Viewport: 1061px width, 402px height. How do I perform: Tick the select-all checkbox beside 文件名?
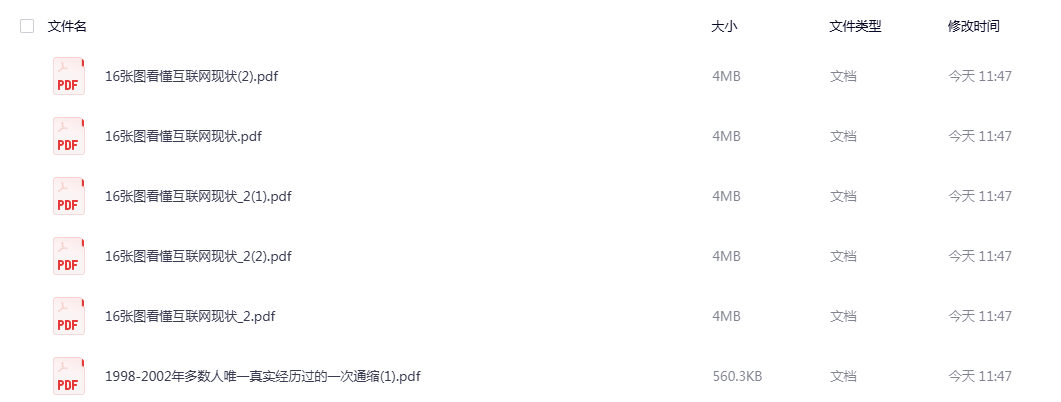pos(27,26)
